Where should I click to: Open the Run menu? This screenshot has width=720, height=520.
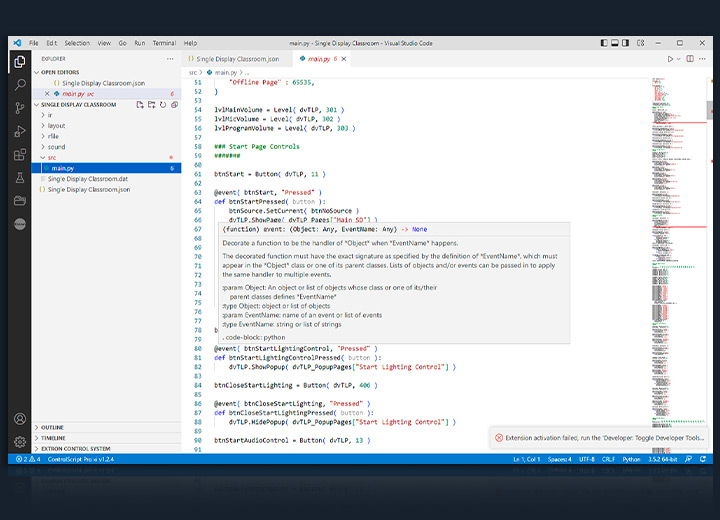pyautogui.click(x=140, y=43)
